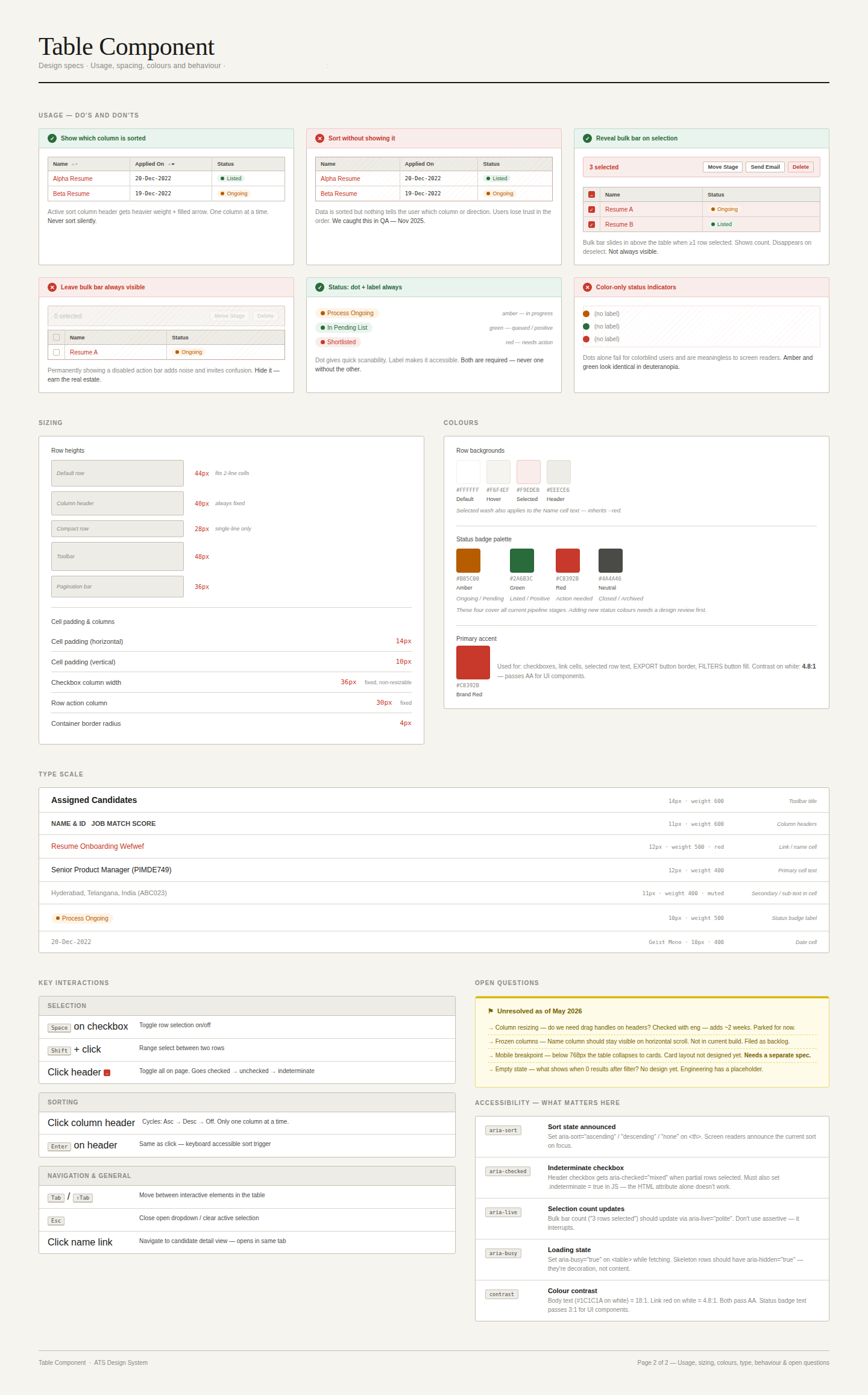868x1395 pixels.
Task: Toggle header checkbox in the '3 selected' table
Action: click(x=591, y=195)
